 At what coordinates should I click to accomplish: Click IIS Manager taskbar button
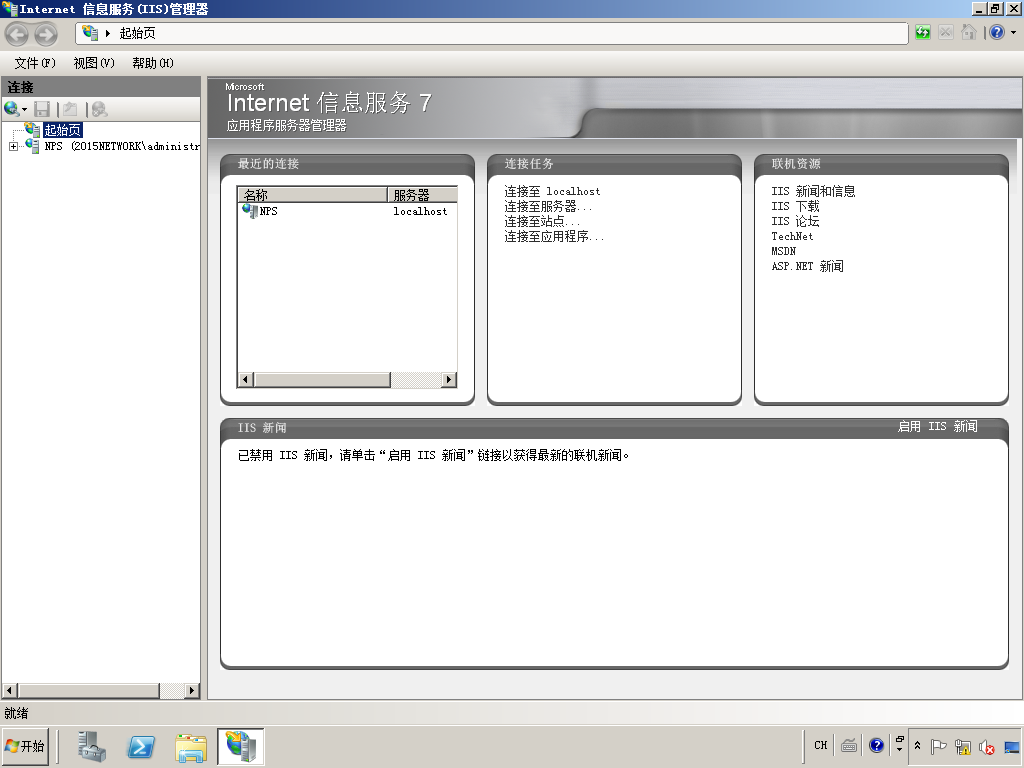[x=240, y=746]
